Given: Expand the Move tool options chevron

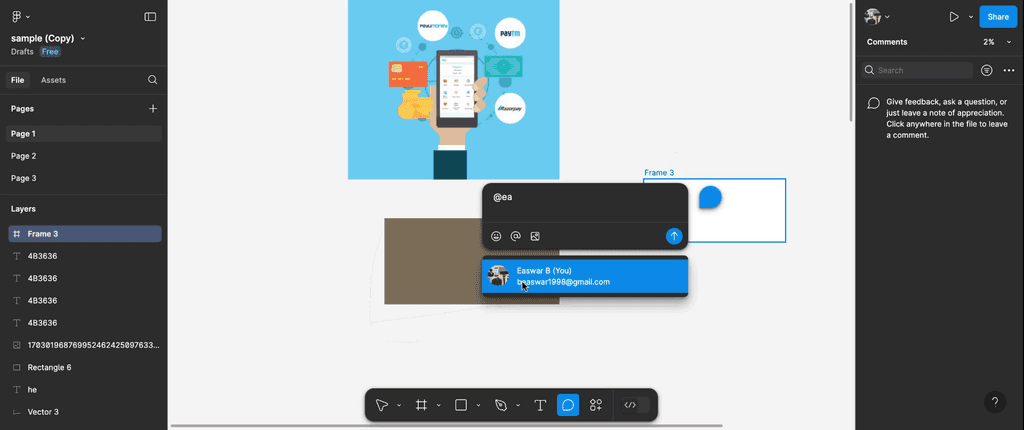Looking at the screenshot, I should [398, 405].
